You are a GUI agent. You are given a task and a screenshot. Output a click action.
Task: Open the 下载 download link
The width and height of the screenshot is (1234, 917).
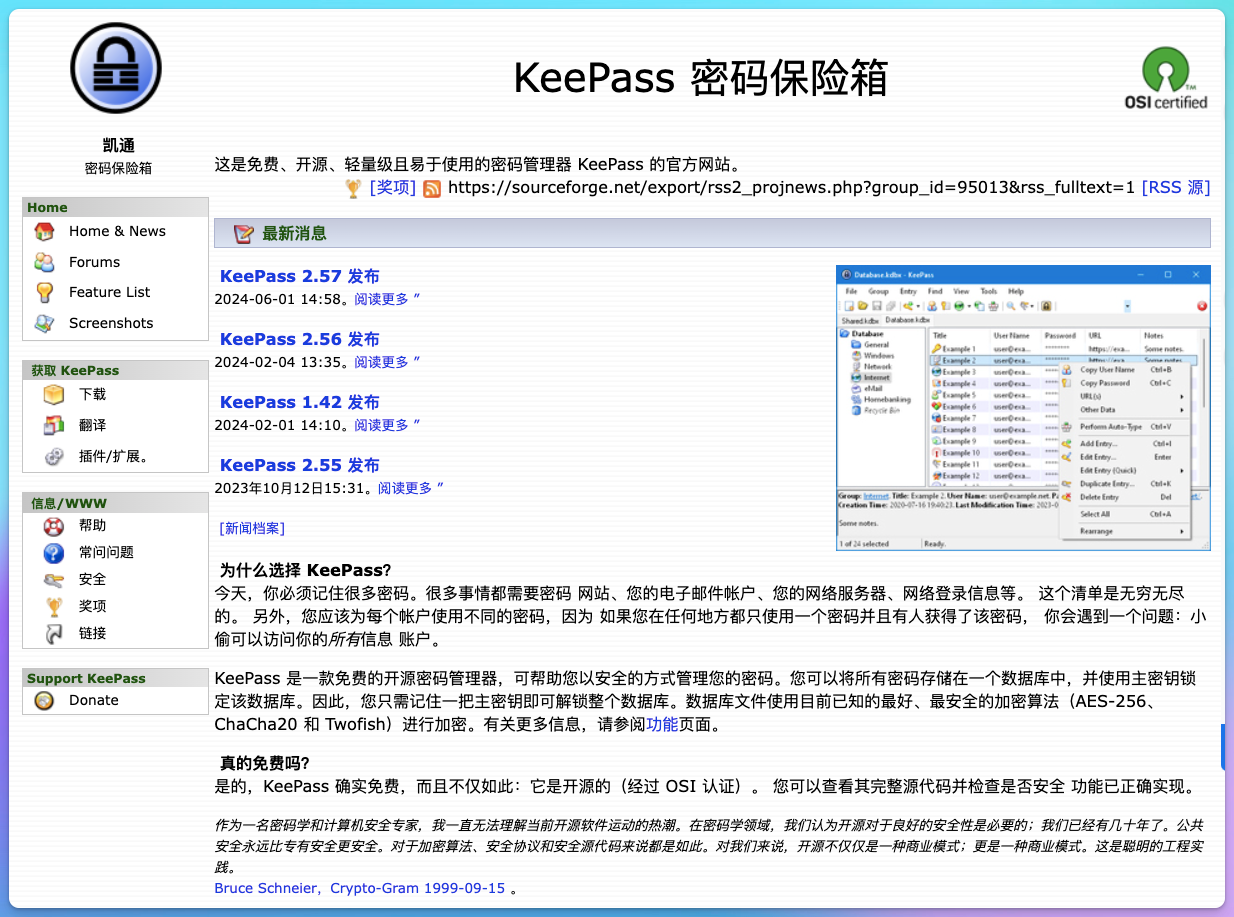[x=92, y=395]
